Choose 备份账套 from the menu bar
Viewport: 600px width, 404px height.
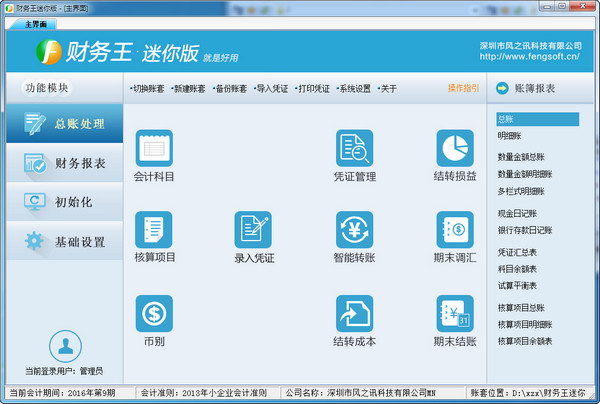click(x=231, y=88)
